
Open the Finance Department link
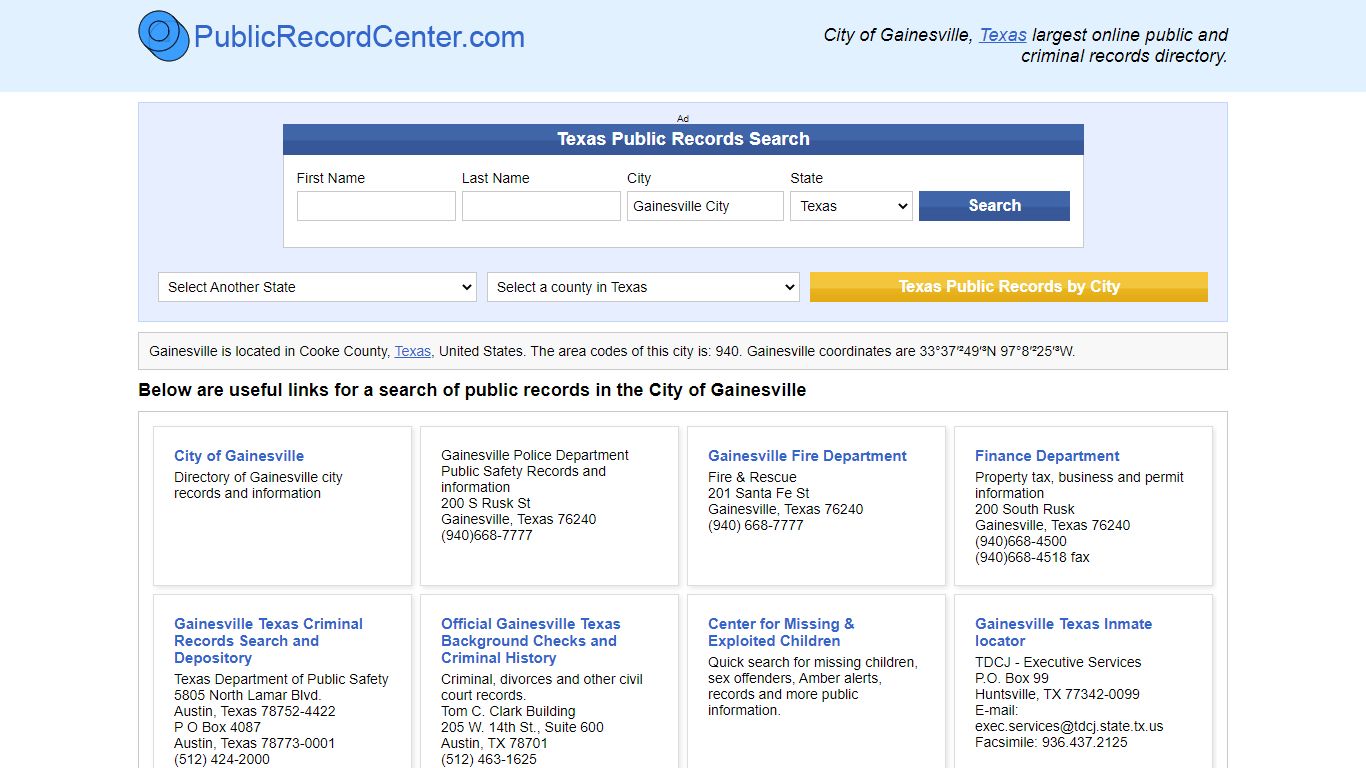[1047, 456]
